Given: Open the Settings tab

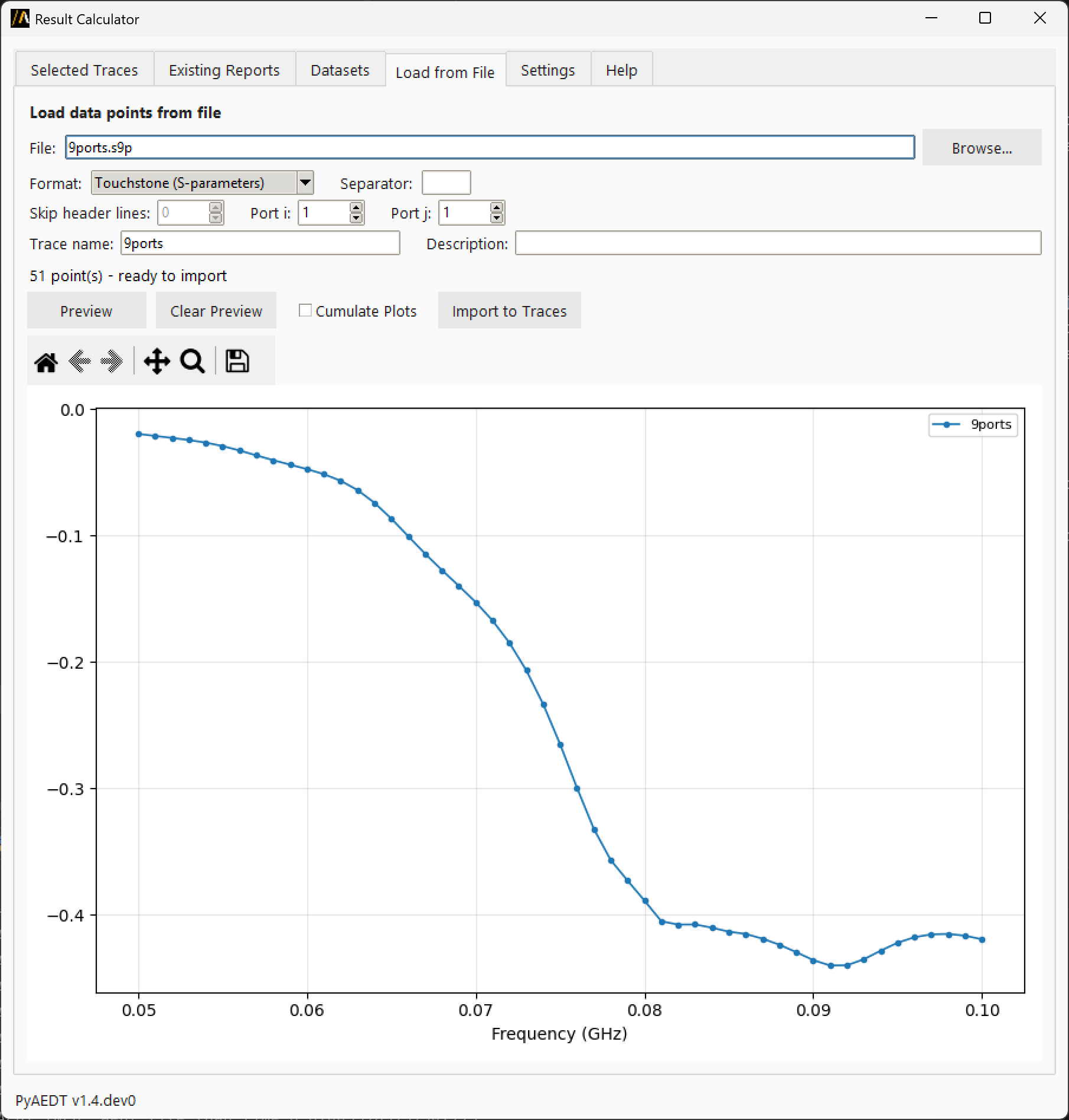Looking at the screenshot, I should pyautogui.click(x=548, y=70).
